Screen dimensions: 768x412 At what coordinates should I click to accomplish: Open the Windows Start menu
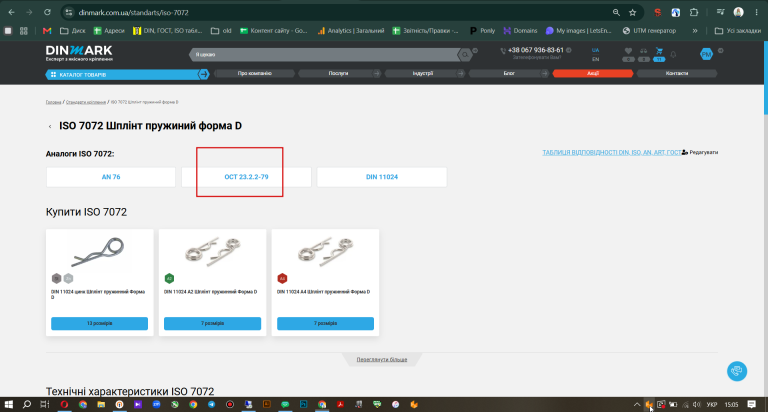[9, 405]
